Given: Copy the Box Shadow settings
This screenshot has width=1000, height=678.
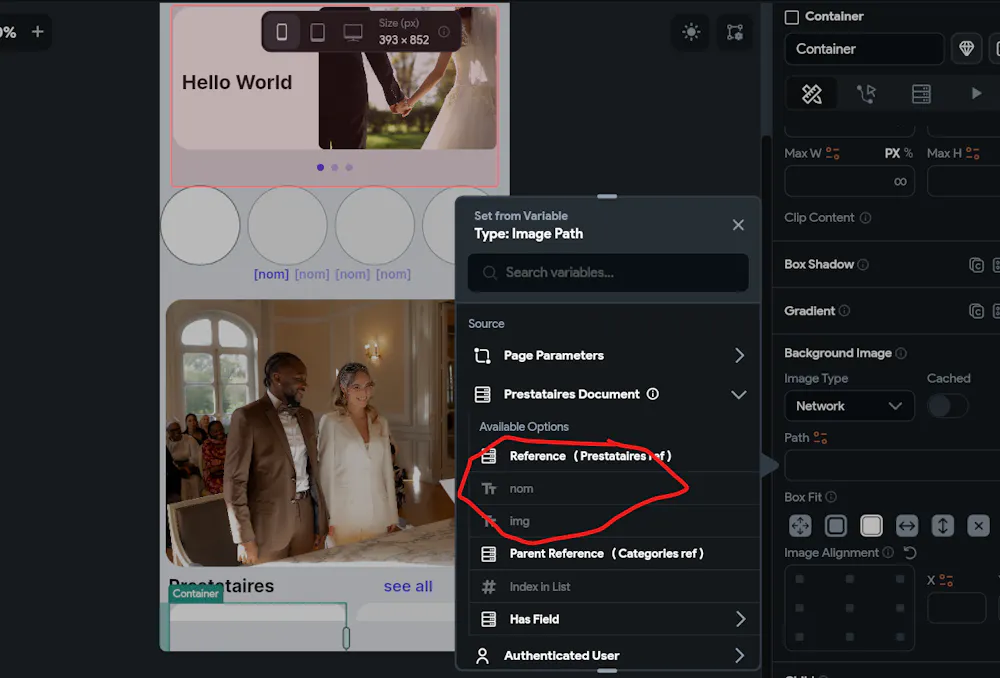Looking at the screenshot, I should tap(976, 265).
